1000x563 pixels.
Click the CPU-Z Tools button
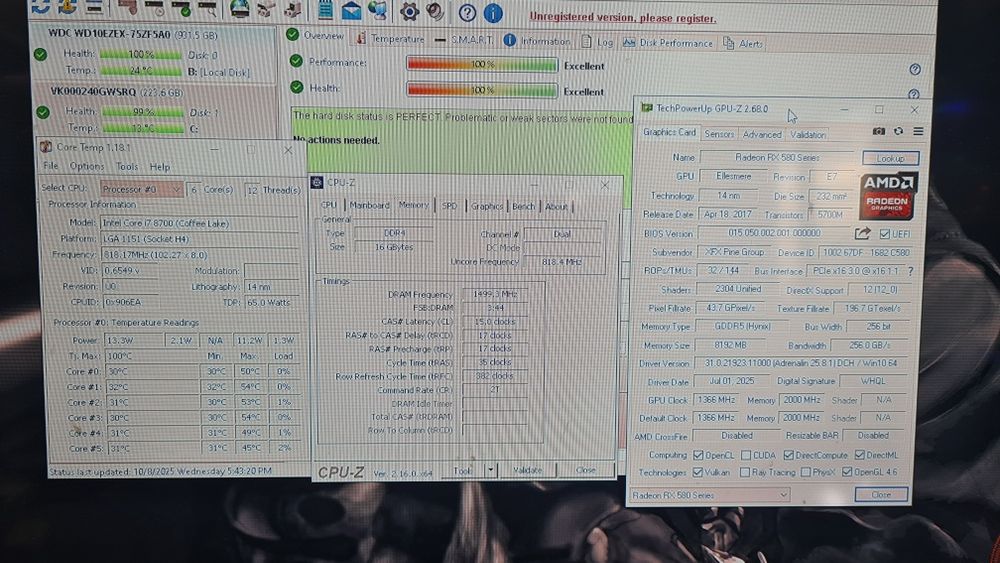tap(462, 471)
